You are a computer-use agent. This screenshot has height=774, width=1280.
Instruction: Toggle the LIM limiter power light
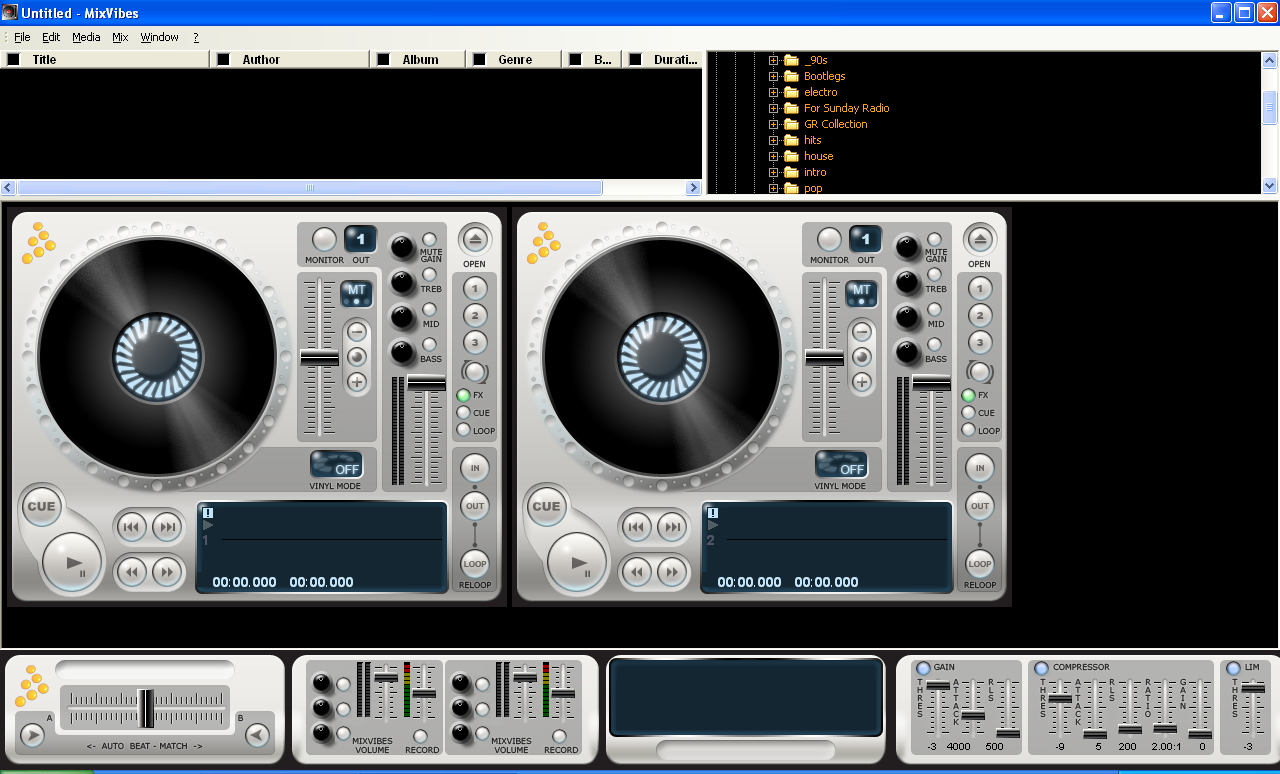(x=1233, y=668)
